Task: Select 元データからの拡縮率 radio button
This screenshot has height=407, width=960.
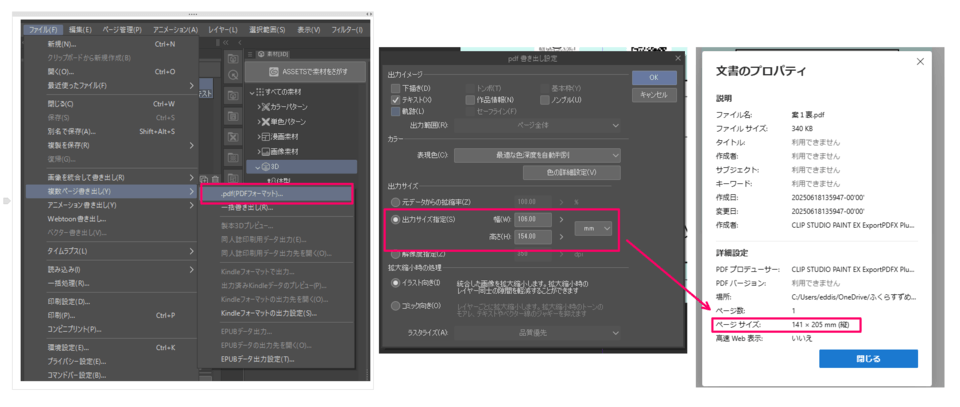Action: coord(396,200)
